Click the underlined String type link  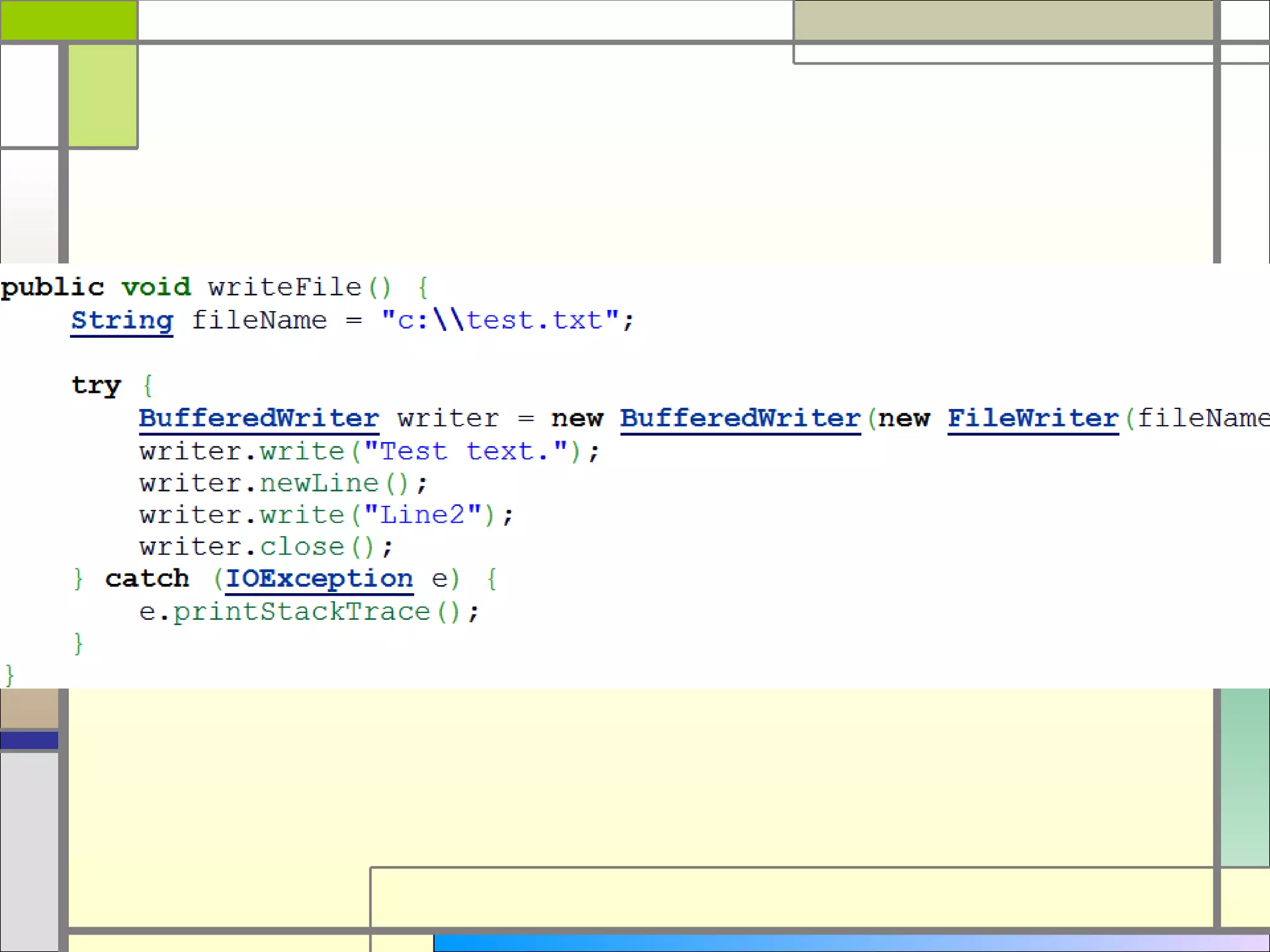(x=122, y=321)
